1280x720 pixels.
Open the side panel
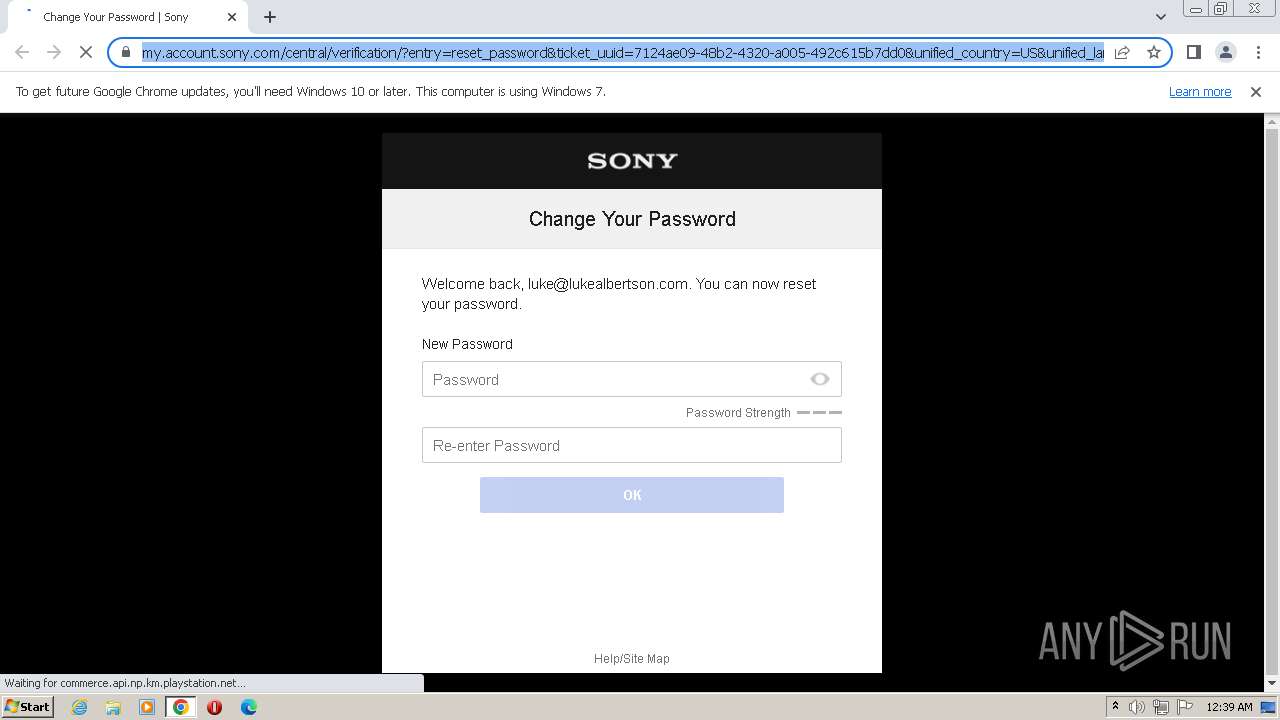pos(1193,52)
